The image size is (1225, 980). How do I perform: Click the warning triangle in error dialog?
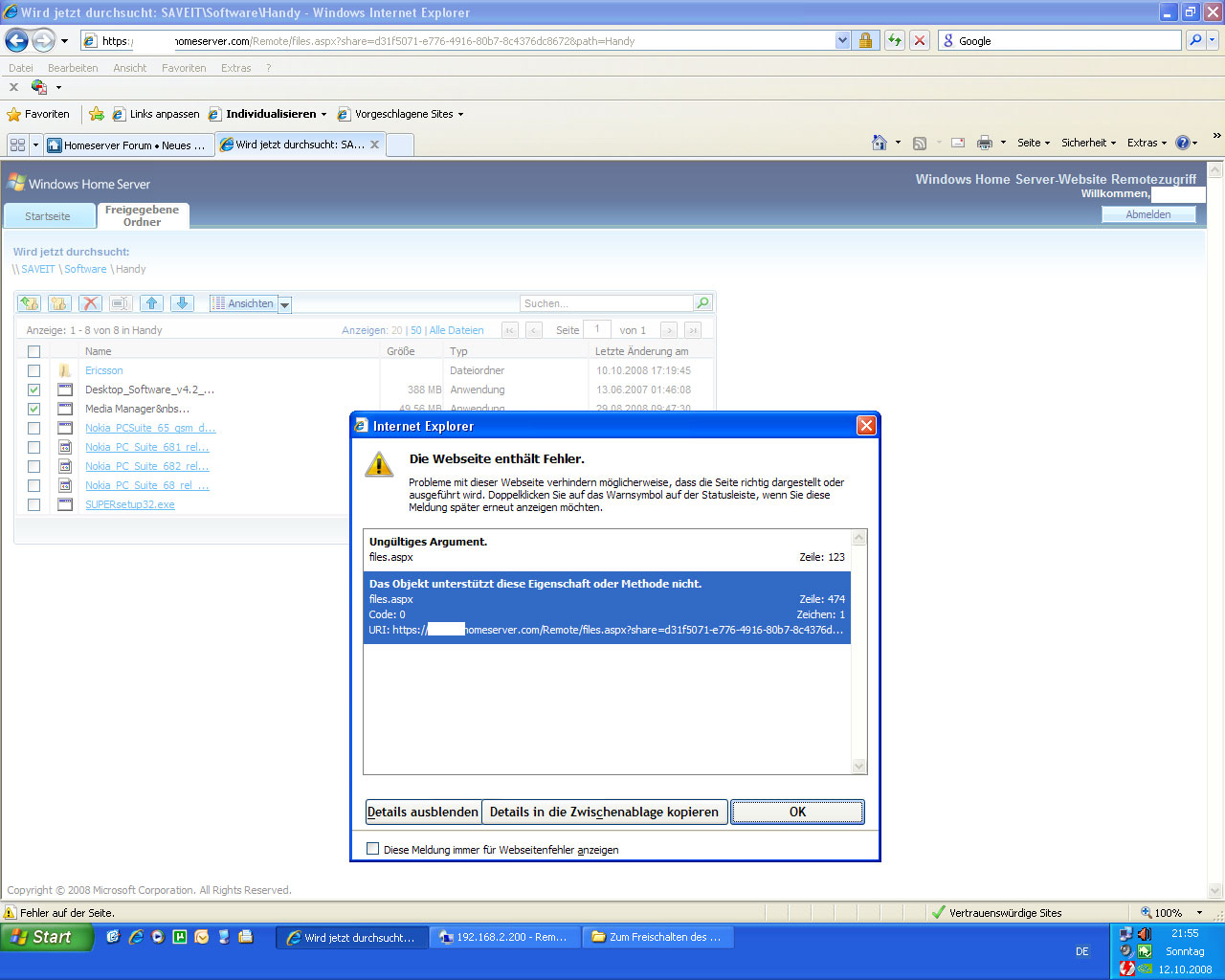coord(379,464)
